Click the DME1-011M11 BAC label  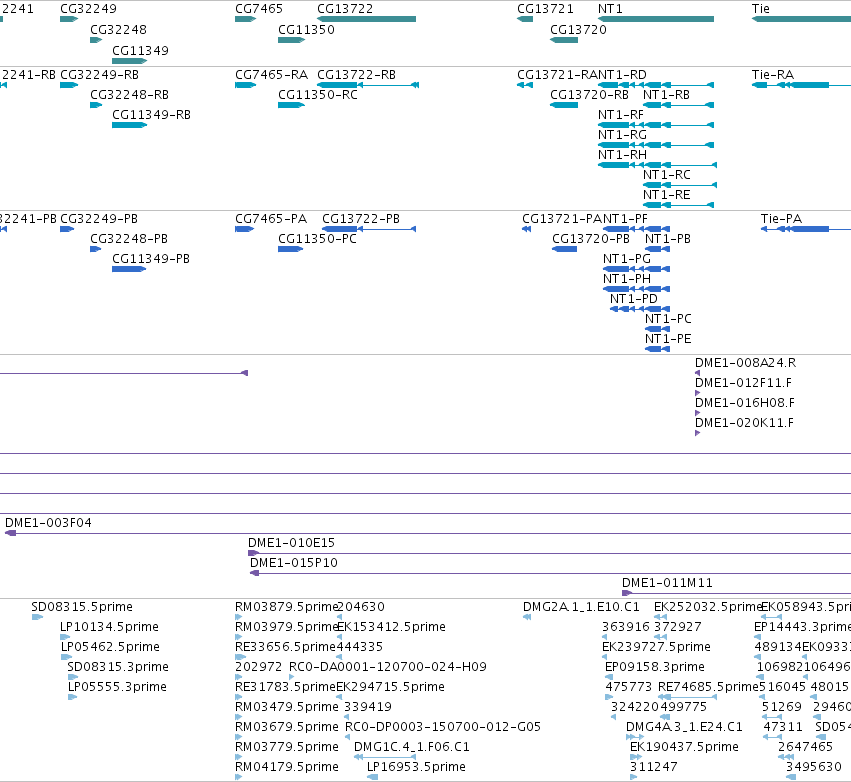(667, 583)
